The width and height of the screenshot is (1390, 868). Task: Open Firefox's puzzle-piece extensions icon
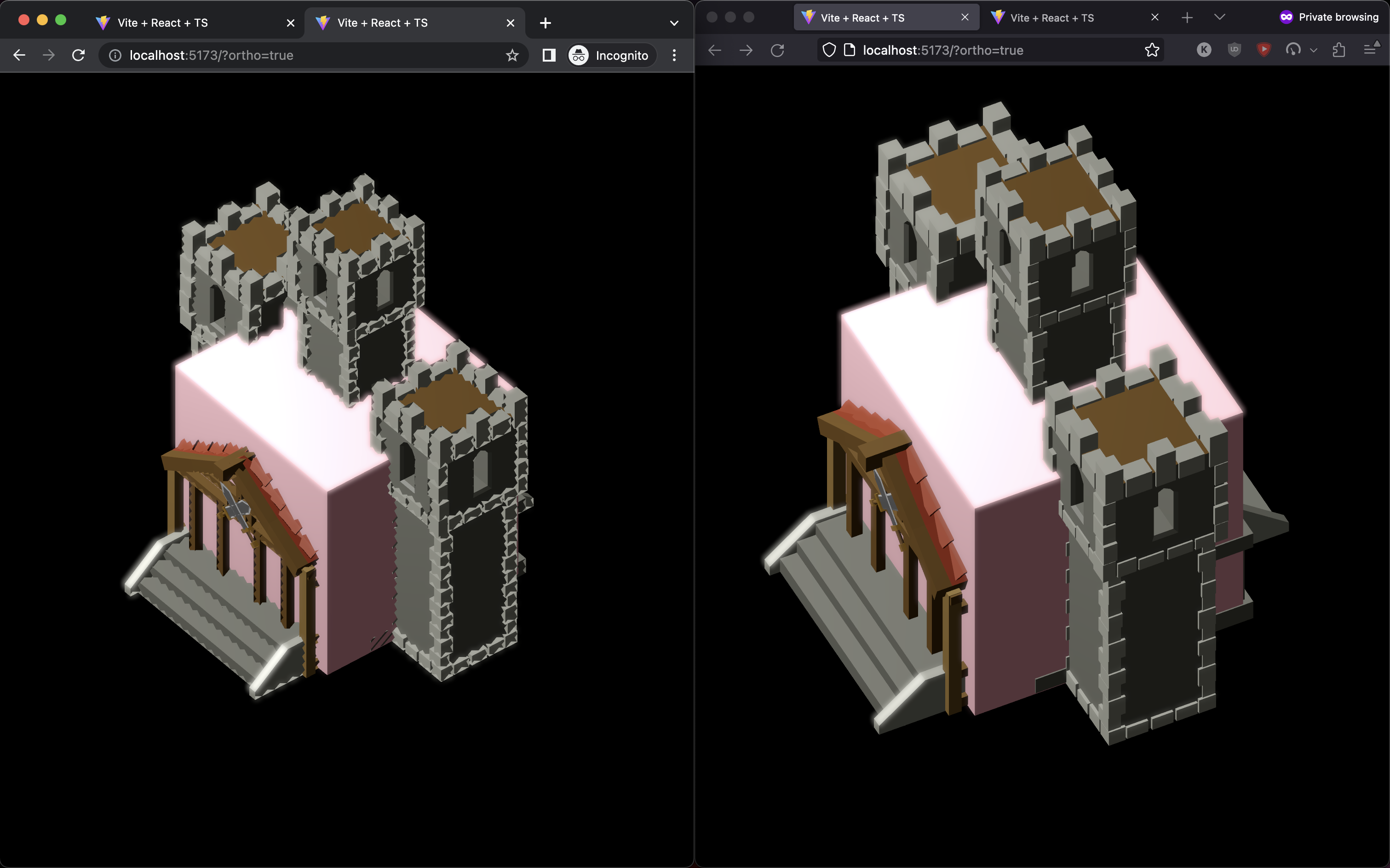(1339, 51)
